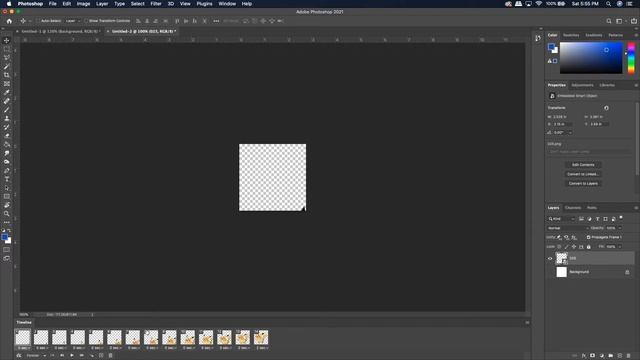Create a new group with folder icon
This screenshot has width=640, height=360.
pyautogui.click(x=611, y=356)
